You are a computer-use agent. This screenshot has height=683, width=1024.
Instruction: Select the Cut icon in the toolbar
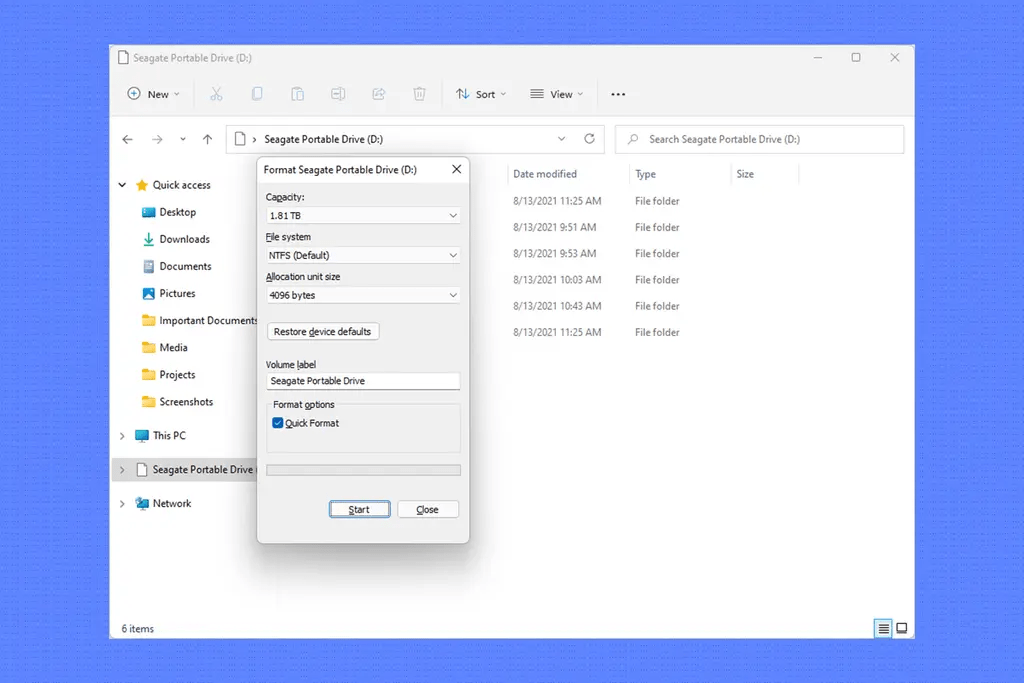(x=216, y=93)
